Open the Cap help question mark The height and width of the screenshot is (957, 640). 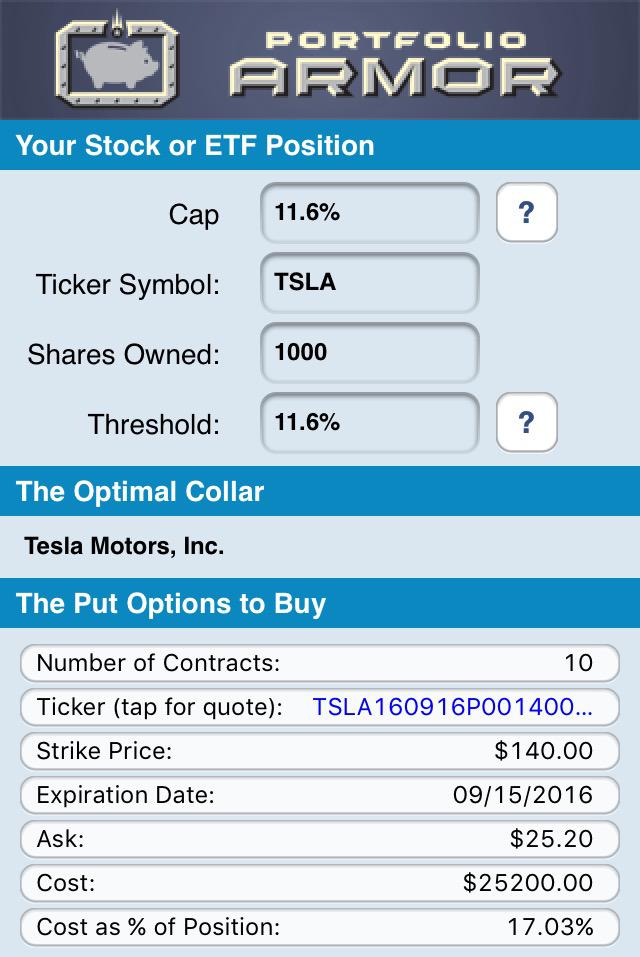(x=527, y=212)
